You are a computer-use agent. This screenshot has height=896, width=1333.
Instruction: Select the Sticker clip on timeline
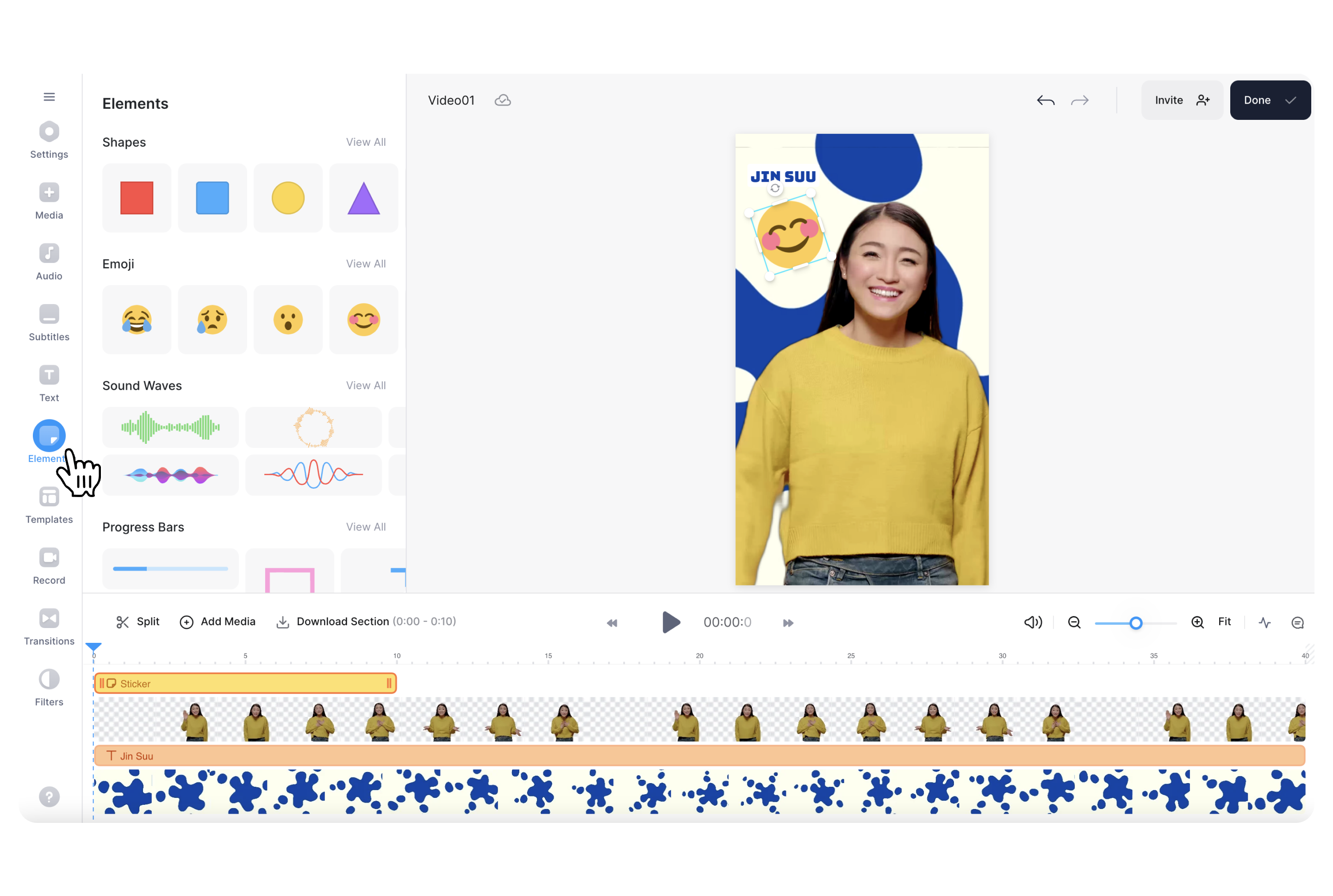[245, 684]
